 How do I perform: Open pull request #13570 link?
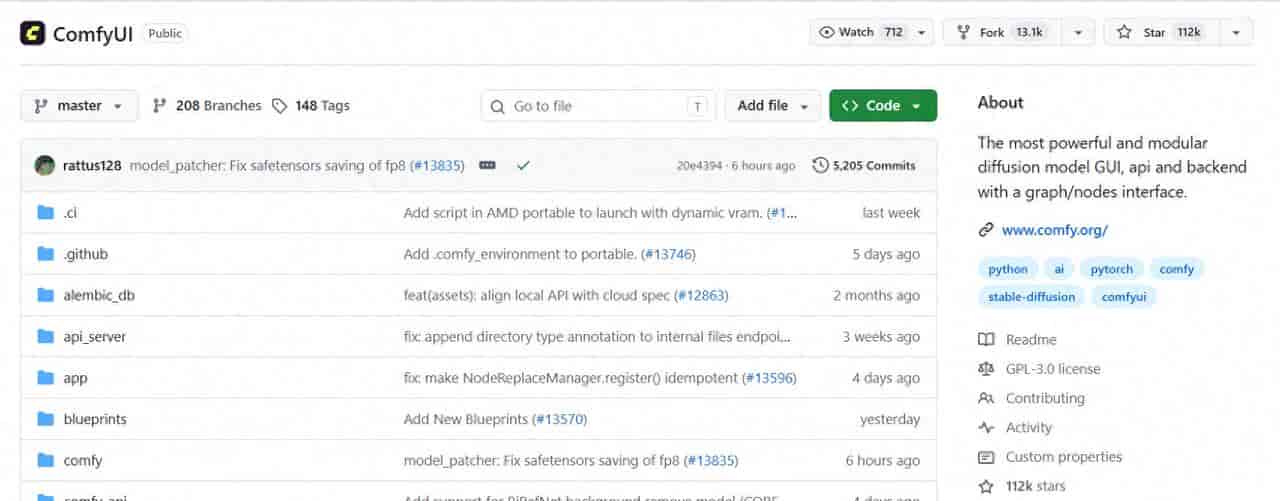(561, 419)
